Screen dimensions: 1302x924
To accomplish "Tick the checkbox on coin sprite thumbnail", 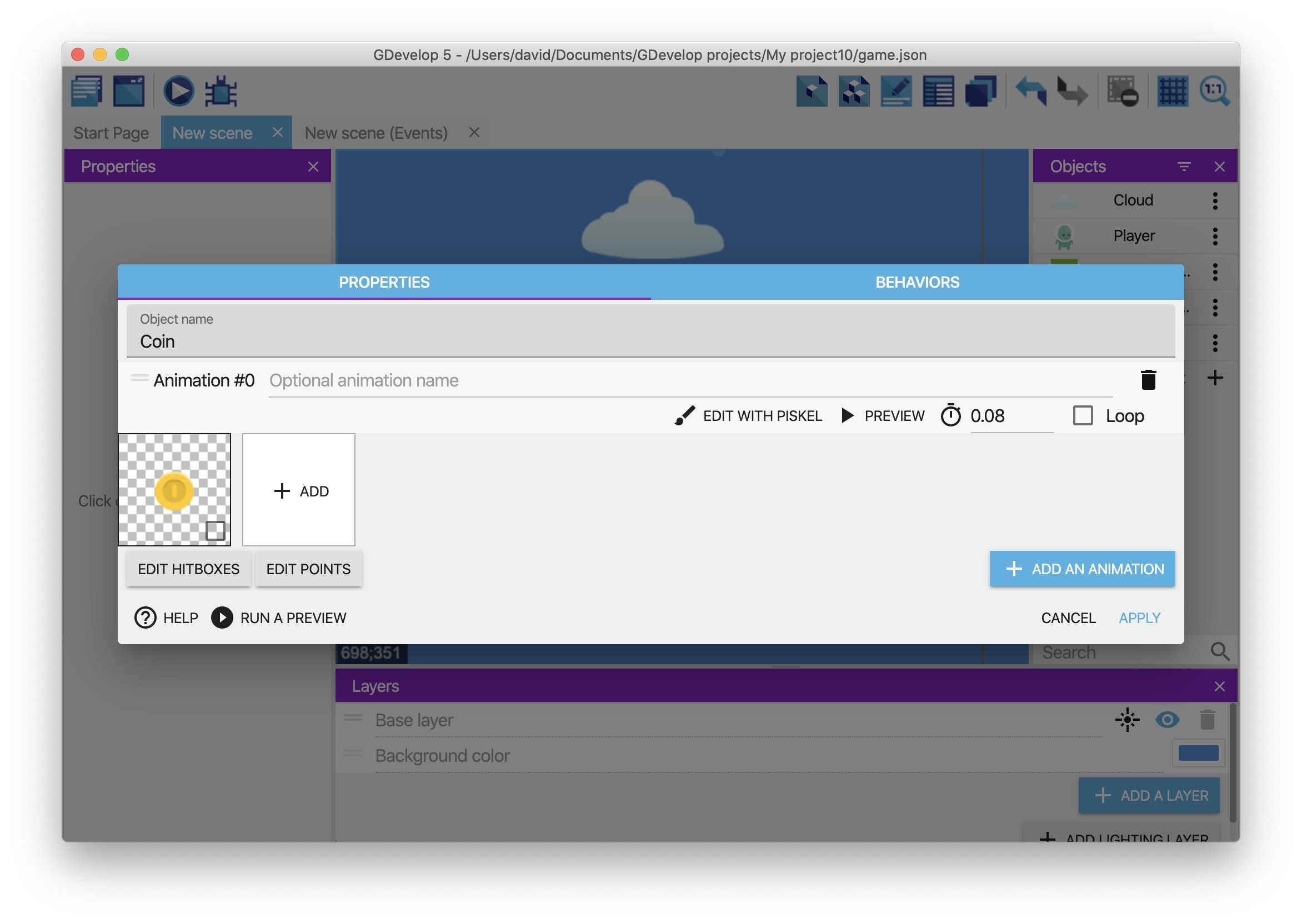I will pos(215,531).
